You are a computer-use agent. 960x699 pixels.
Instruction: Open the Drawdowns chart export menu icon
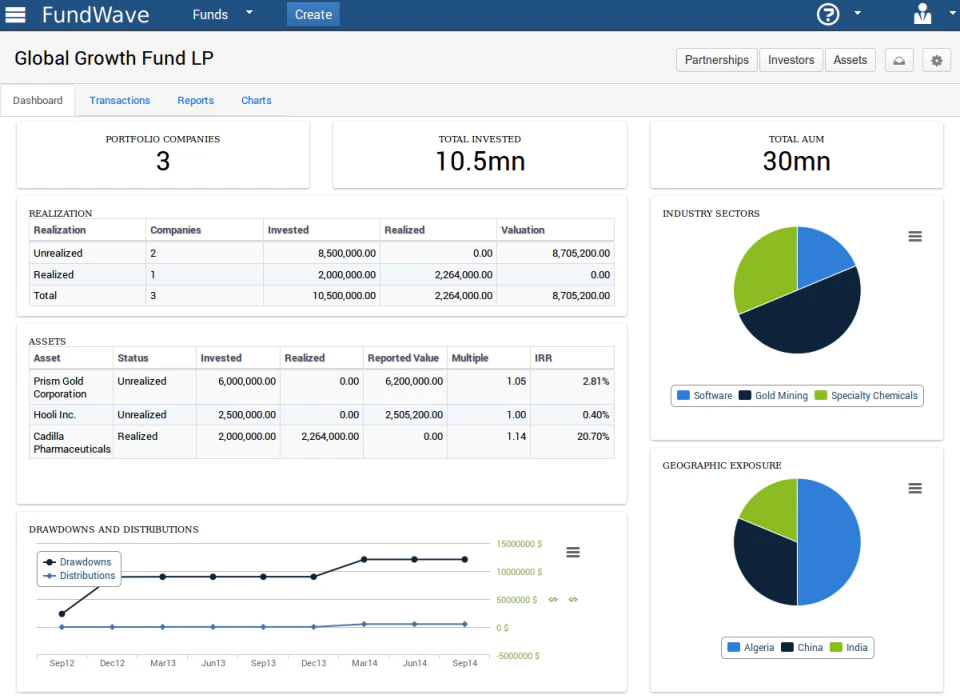(x=572, y=551)
